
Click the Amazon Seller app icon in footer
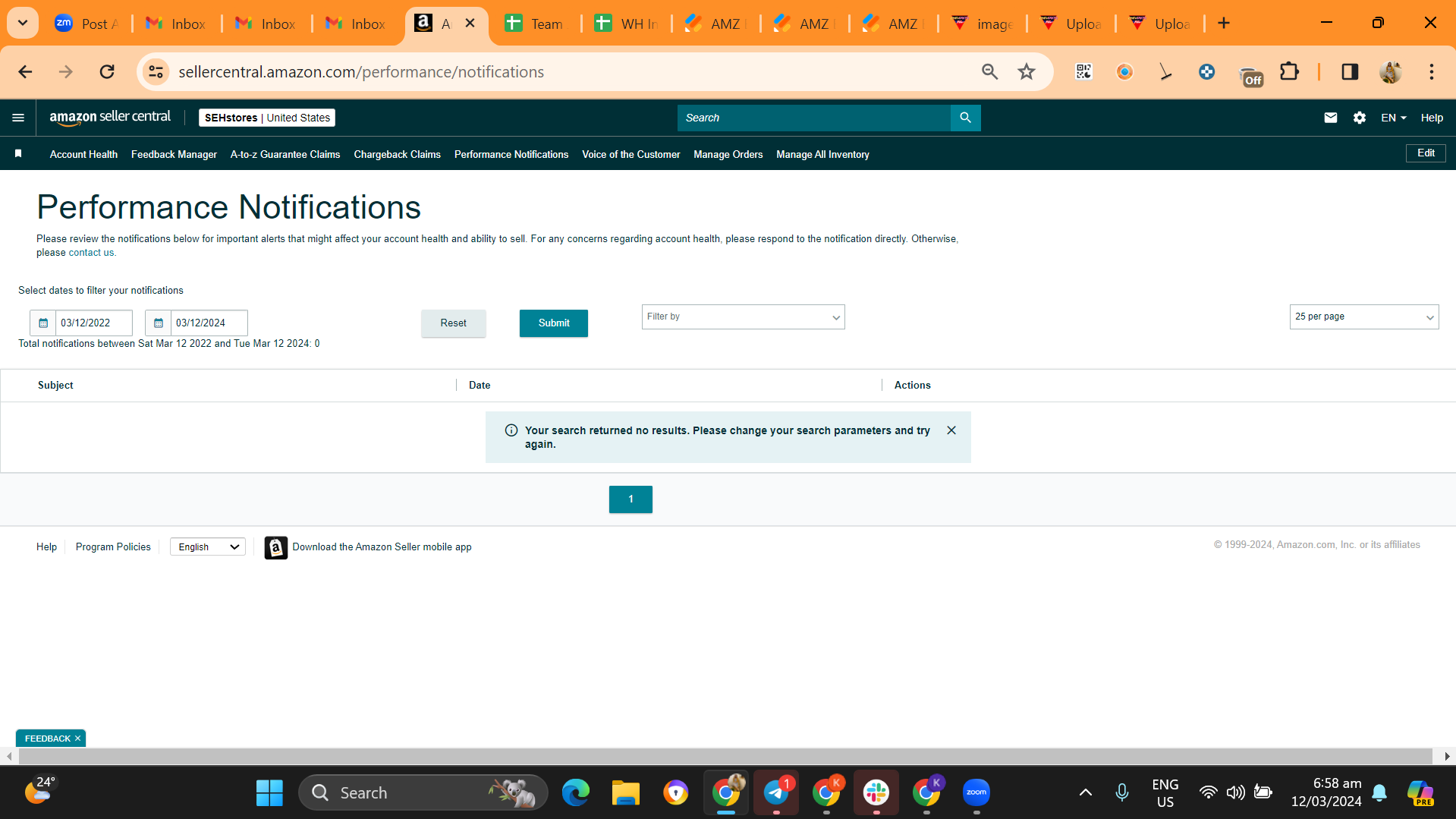click(275, 547)
